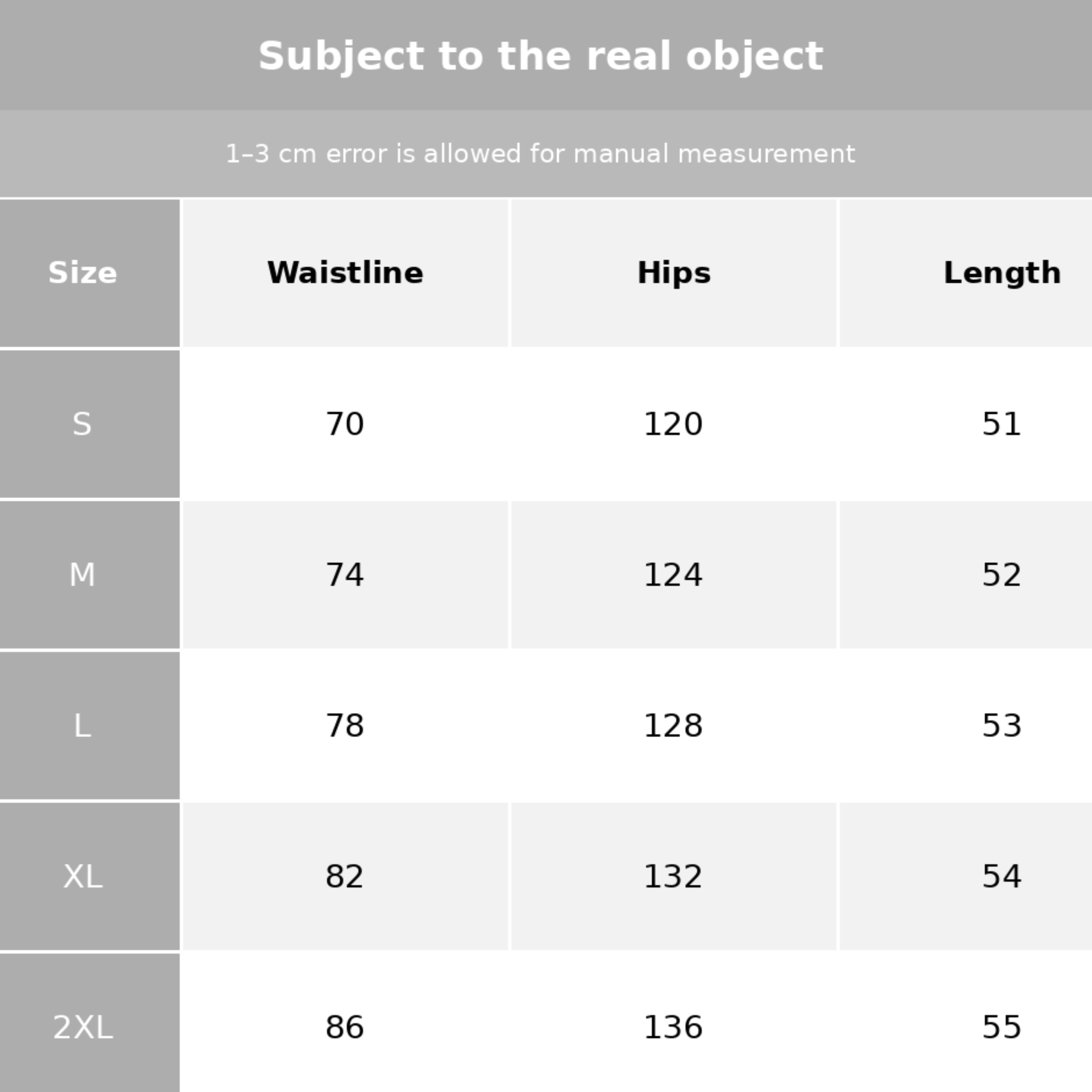Select the Waistline column header

pos(345,273)
